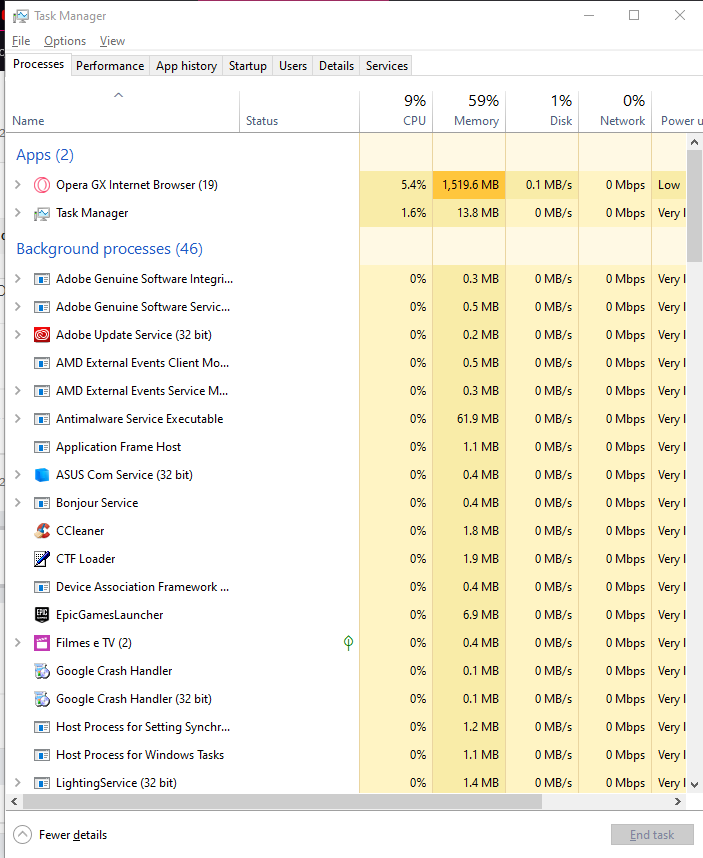Expand the Filmes e TV group
This screenshot has height=858, width=703.
[x=18, y=642]
